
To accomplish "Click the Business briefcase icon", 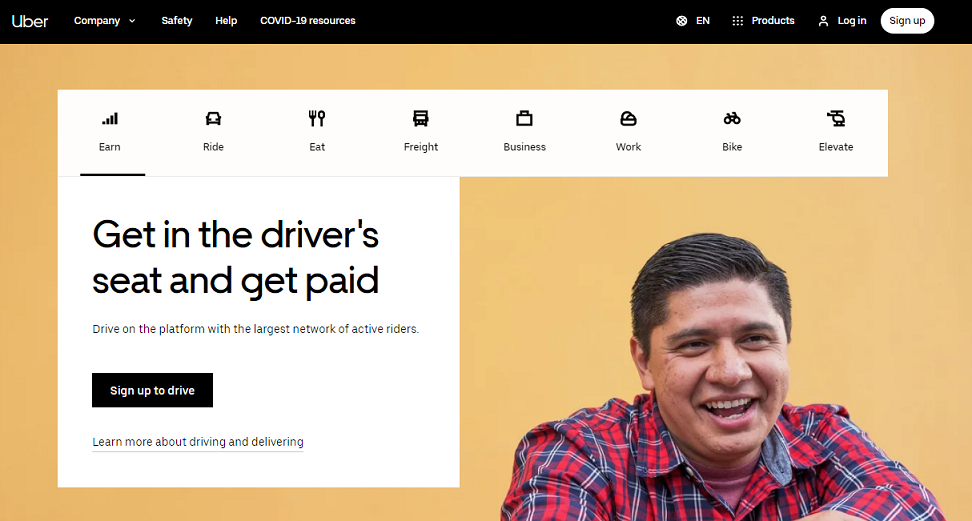I will click(524, 118).
